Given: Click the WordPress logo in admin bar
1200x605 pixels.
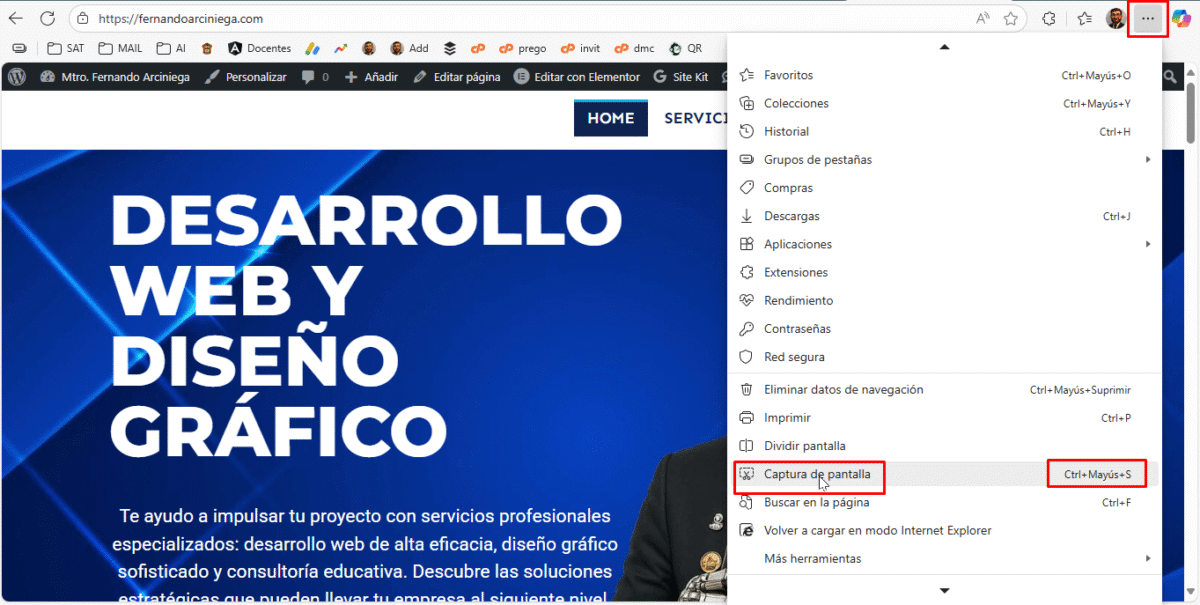Looking at the screenshot, I should pos(16,77).
